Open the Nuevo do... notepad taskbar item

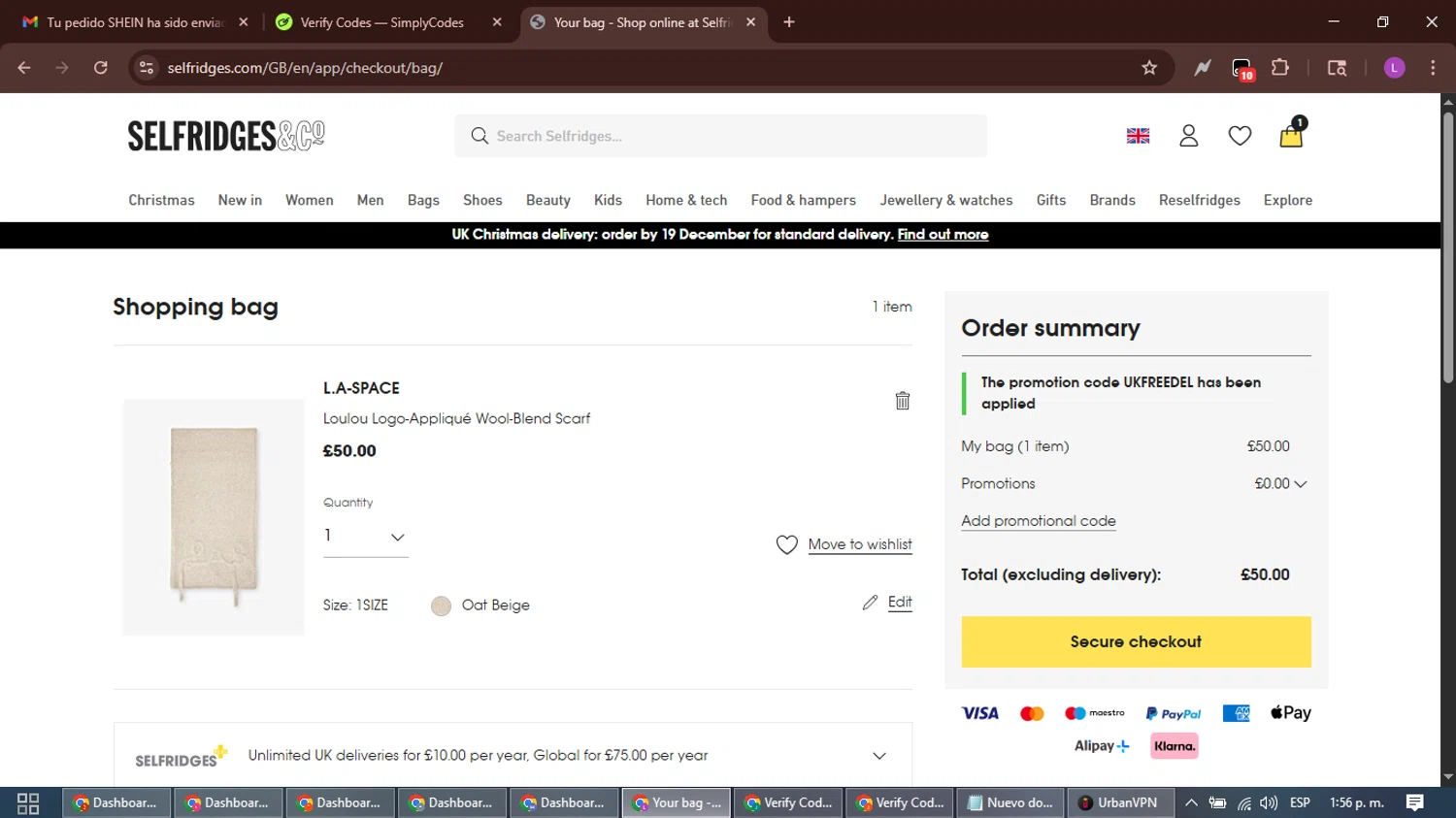[x=1010, y=802]
